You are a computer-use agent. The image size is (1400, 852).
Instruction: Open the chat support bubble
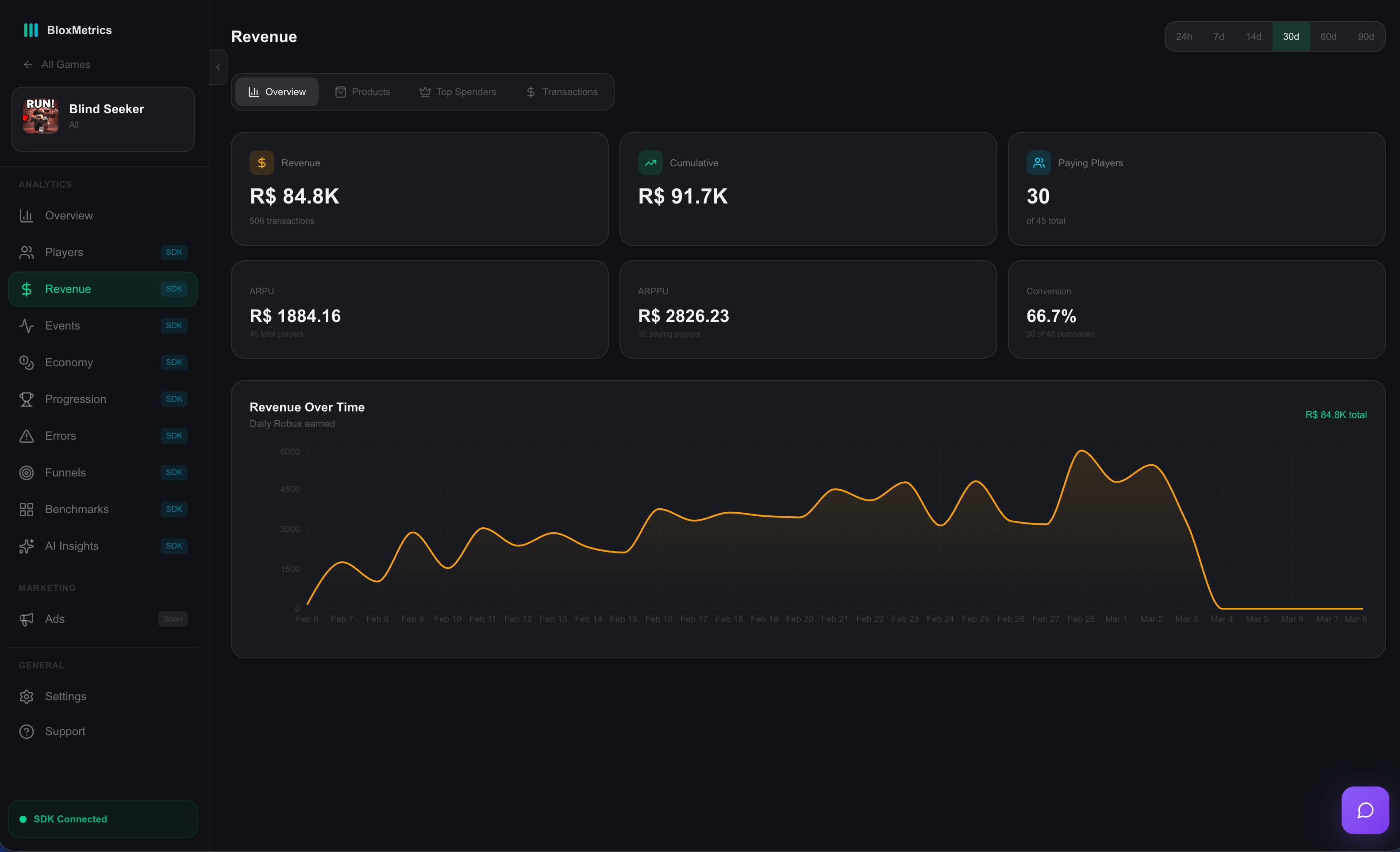pyautogui.click(x=1365, y=810)
